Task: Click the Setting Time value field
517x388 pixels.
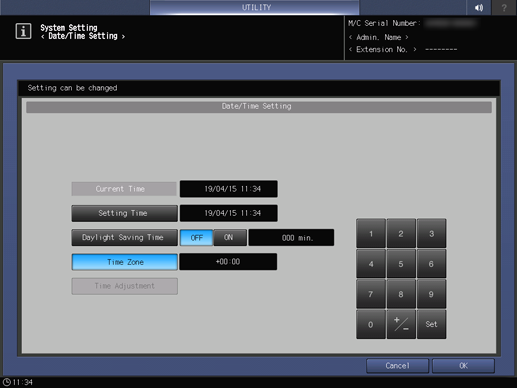Action: [229, 213]
